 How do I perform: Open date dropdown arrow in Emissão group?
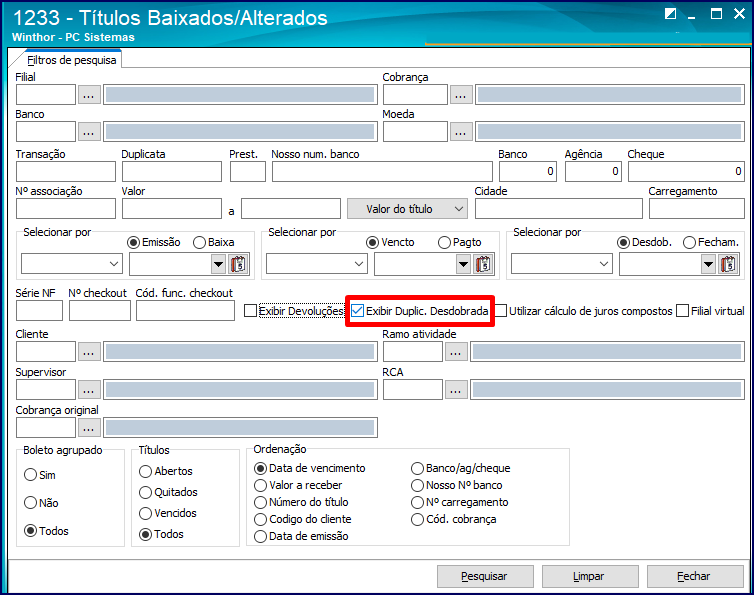coord(218,264)
